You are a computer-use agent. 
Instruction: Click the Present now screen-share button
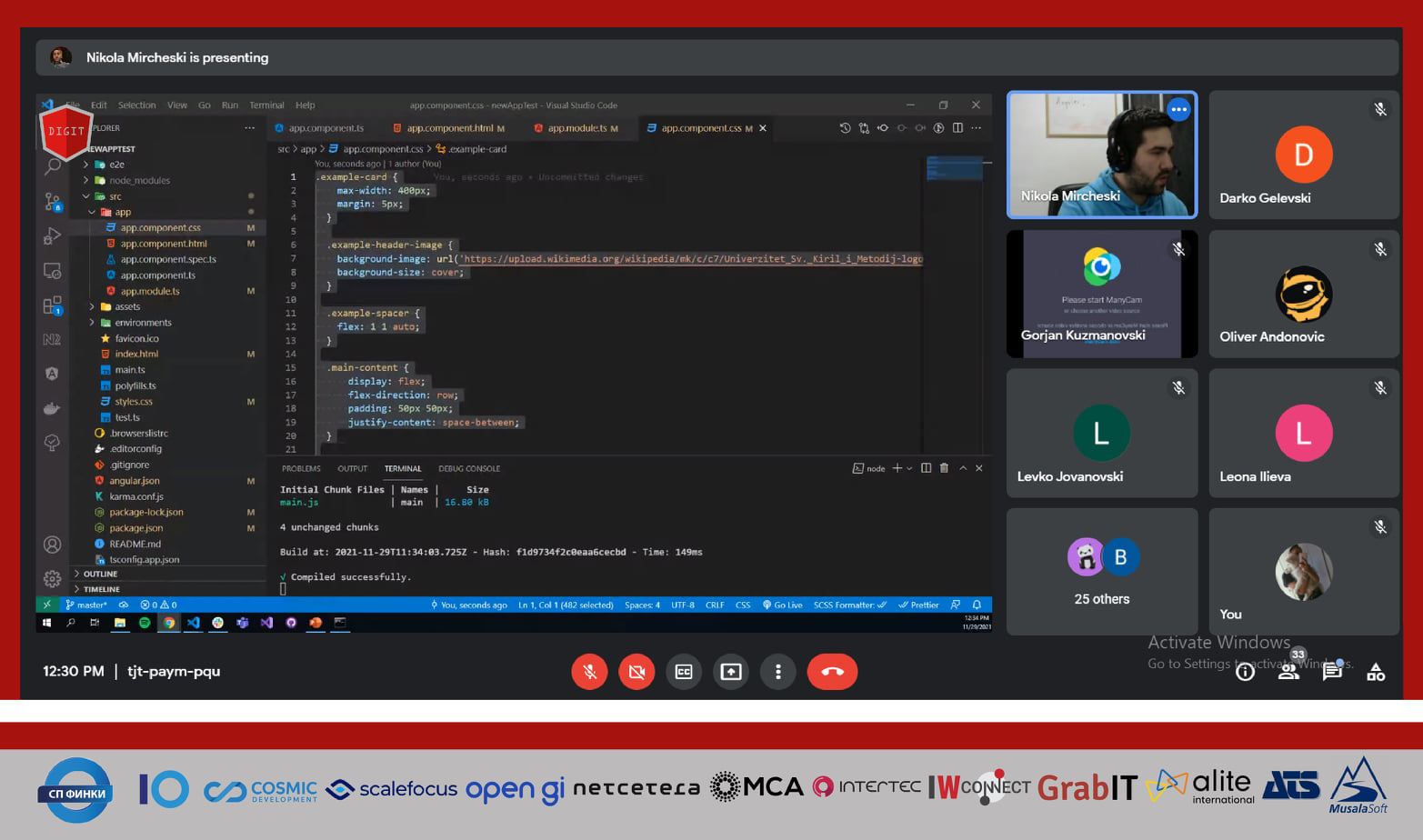tap(731, 672)
